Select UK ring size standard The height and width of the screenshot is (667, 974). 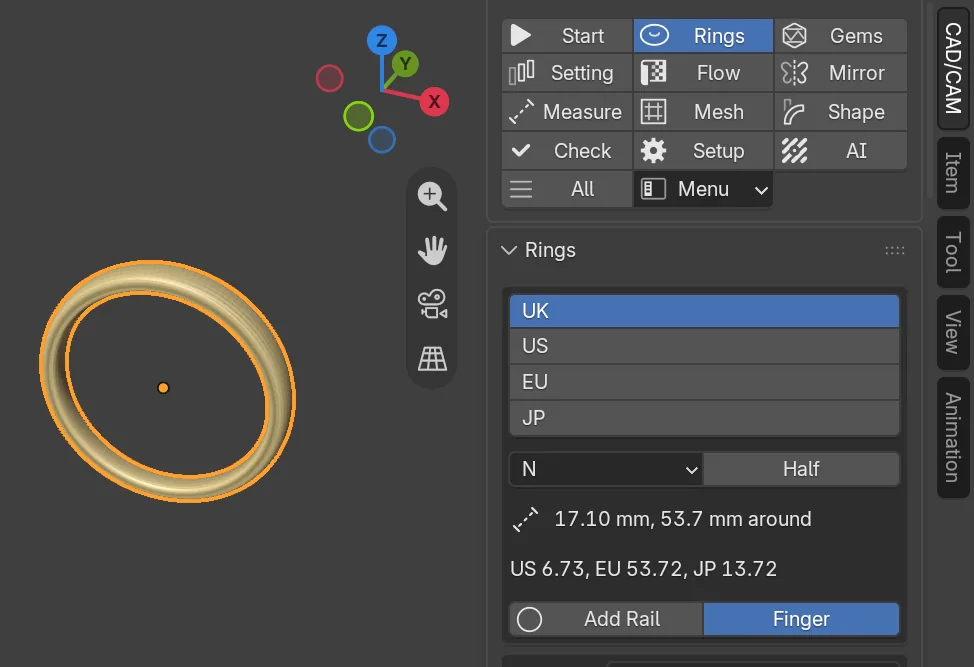coord(704,311)
